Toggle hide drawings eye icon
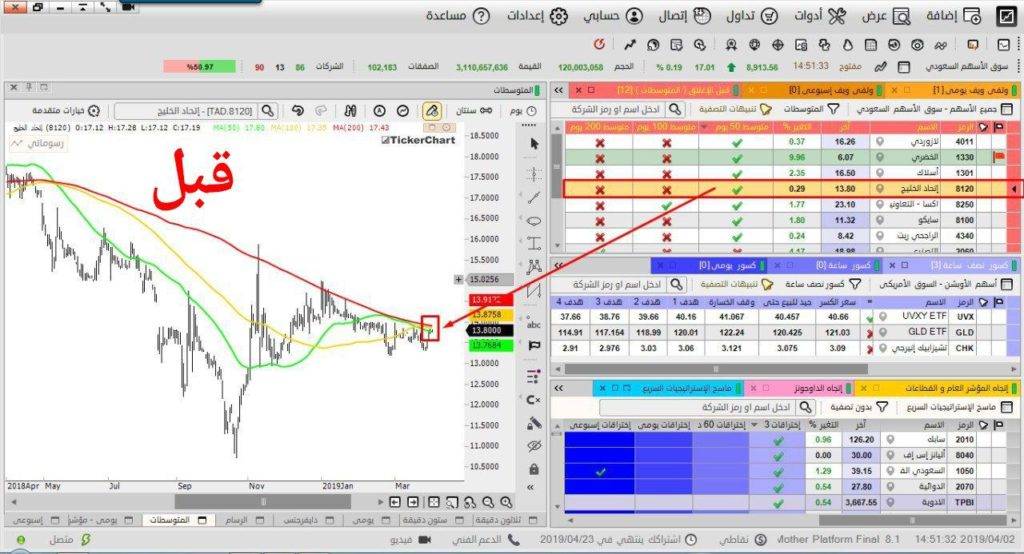Viewport: 1024px width, 554px height. [534, 446]
